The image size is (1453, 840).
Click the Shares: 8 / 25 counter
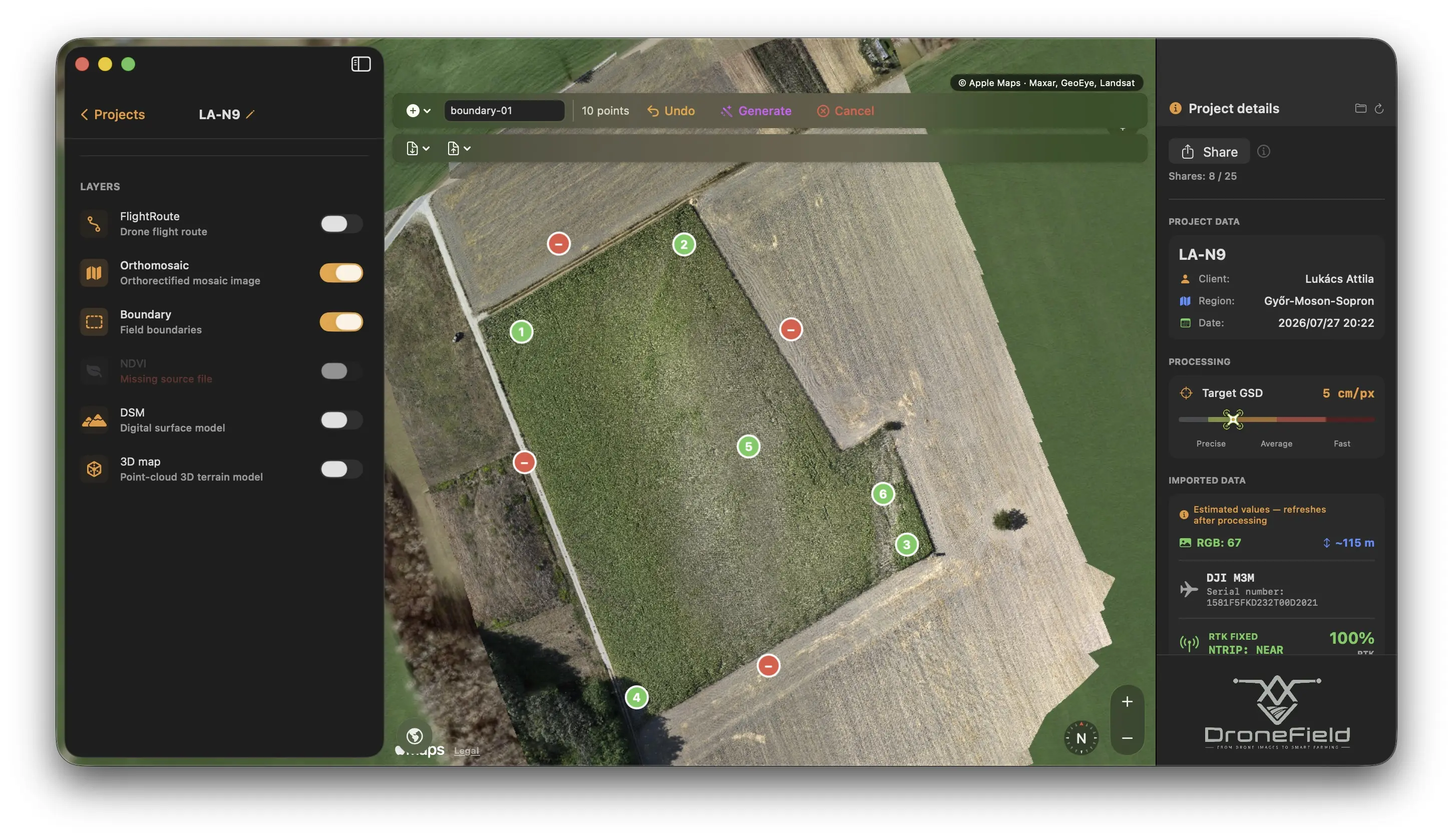click(1202, 176)
